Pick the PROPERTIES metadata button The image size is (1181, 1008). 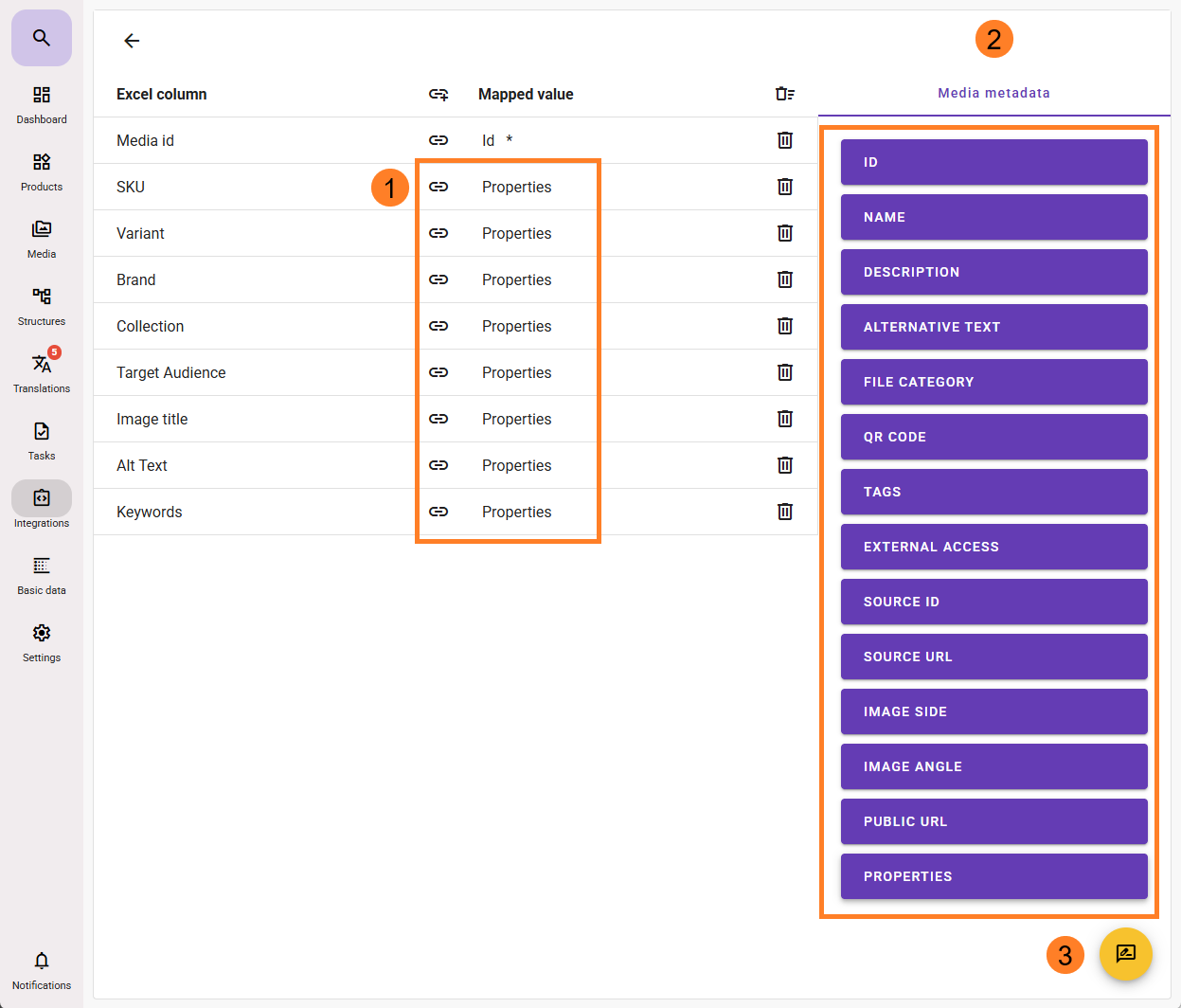pos(993,876)
